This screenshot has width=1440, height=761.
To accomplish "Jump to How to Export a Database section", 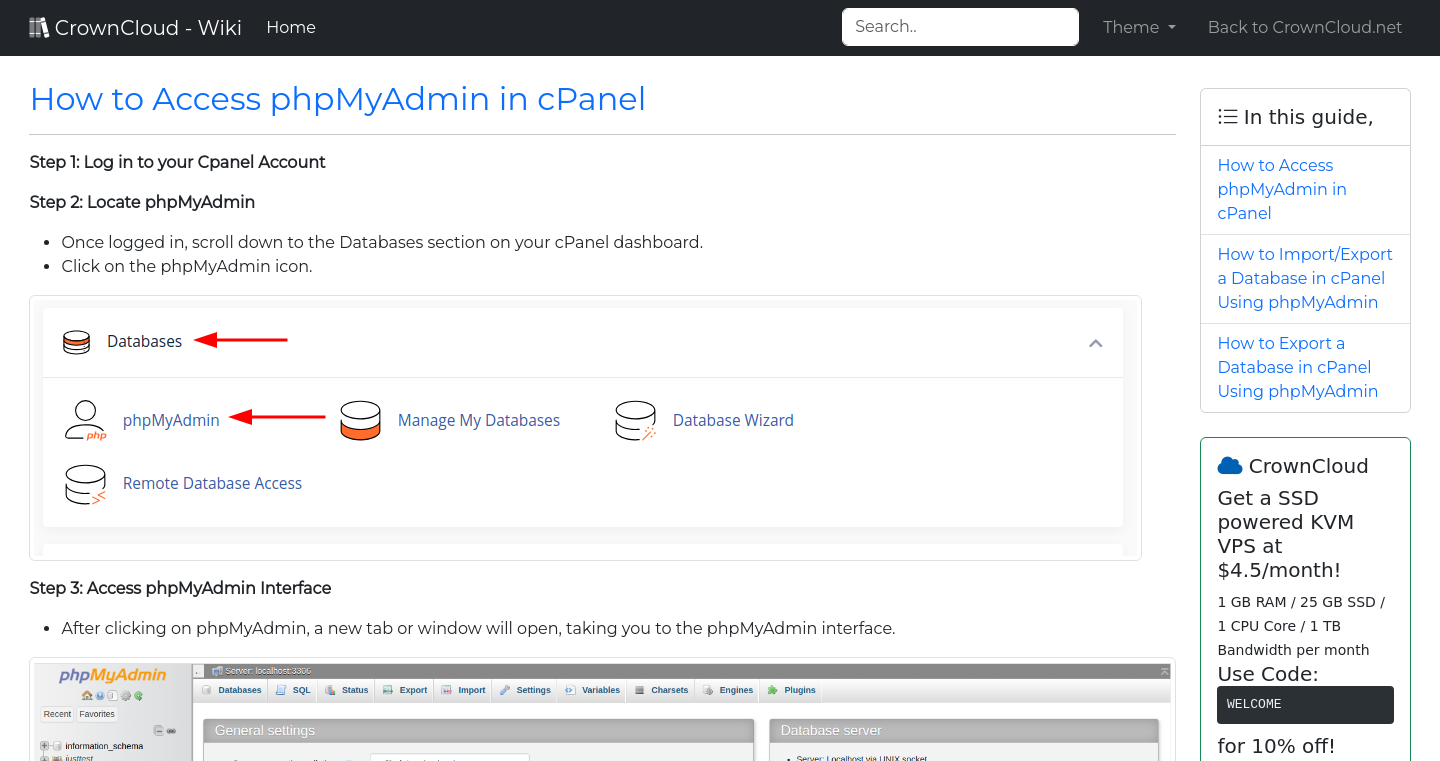I will 1298,367.
